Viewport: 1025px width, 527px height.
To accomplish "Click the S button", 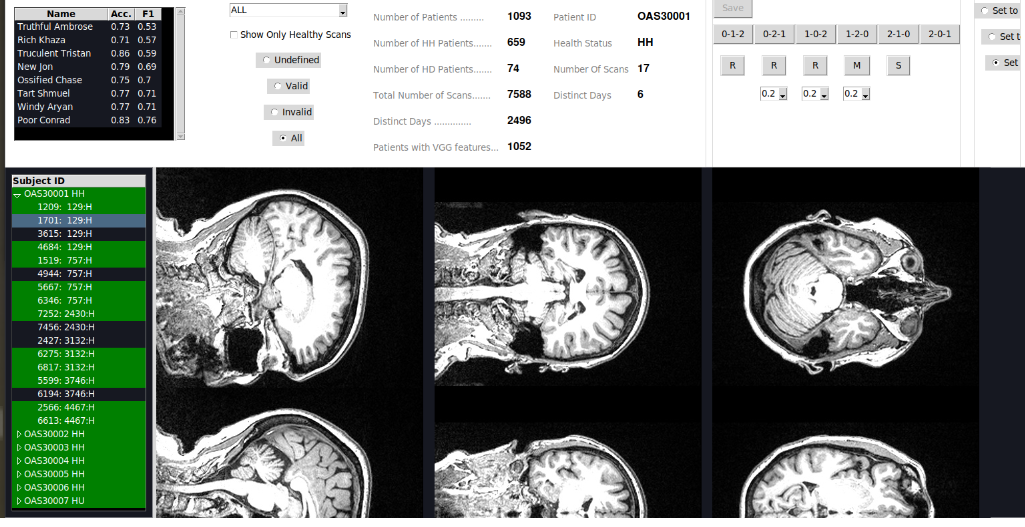I will pos(898,65).
